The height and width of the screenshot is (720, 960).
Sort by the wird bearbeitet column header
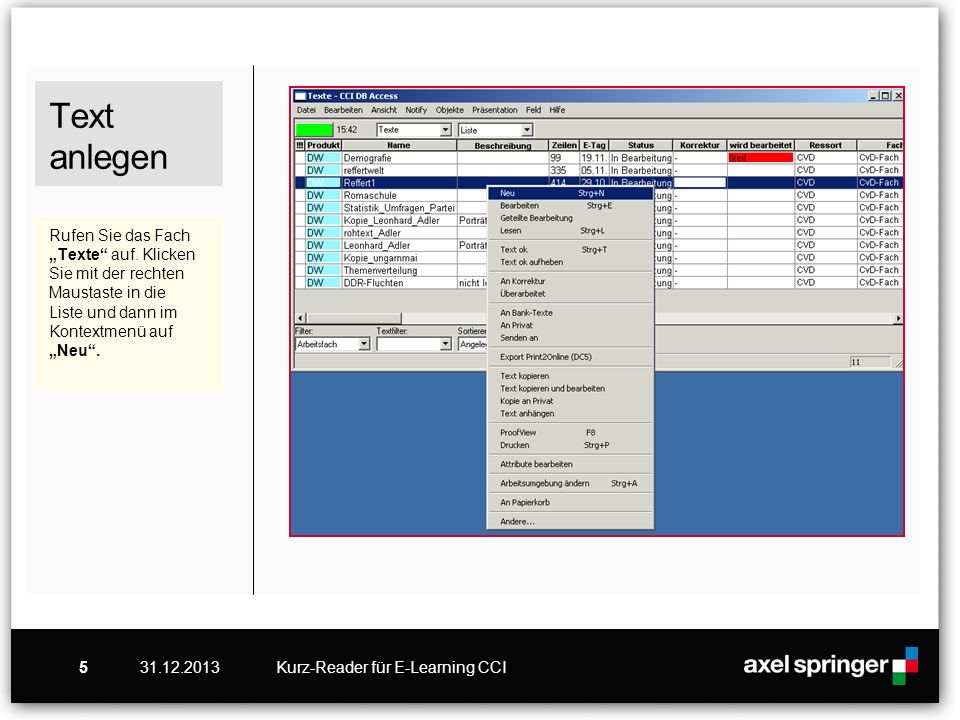[x=760, y=145]
